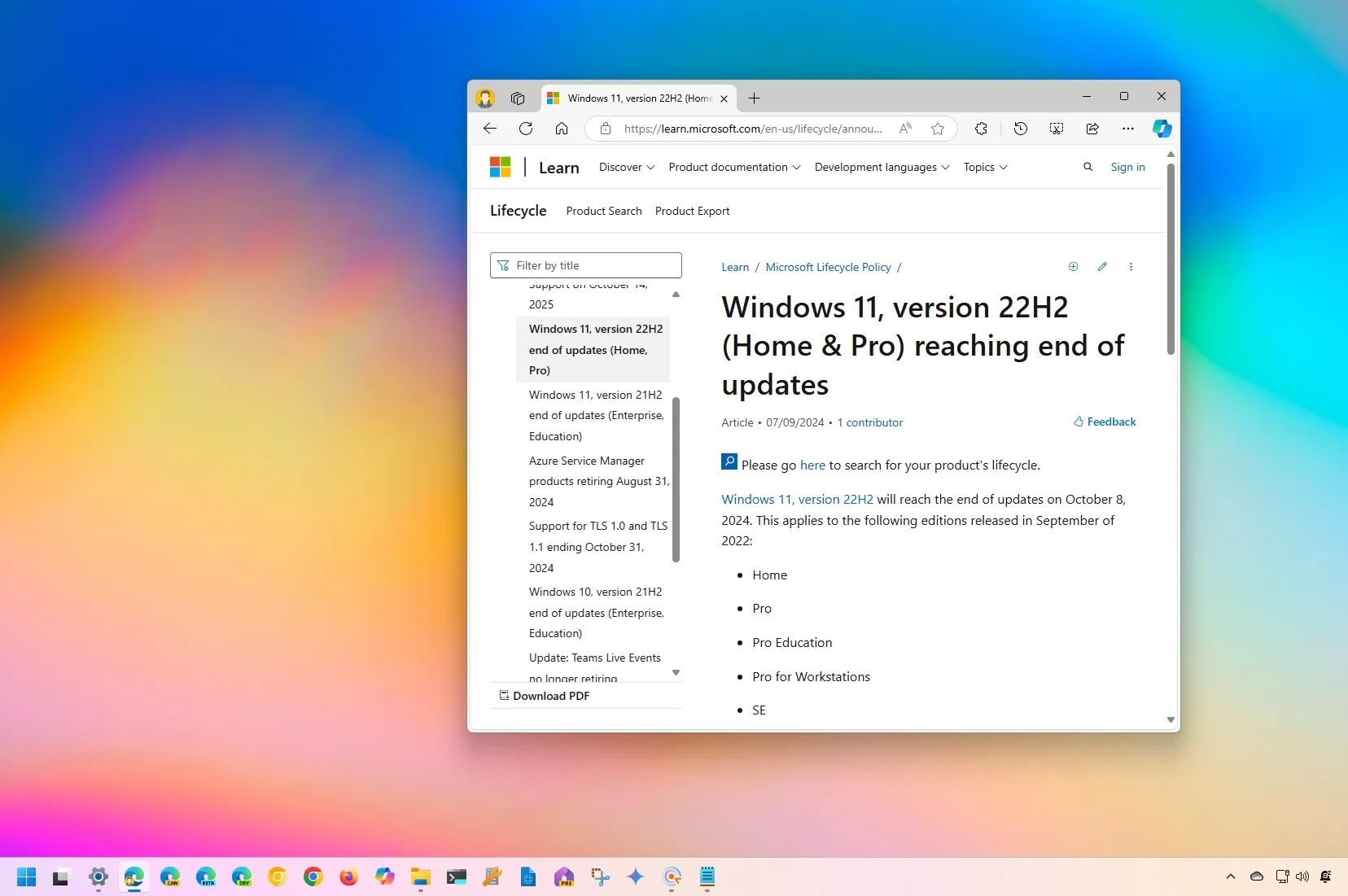
Task: Open the tab actions menu icon
Action: (x=518, y=98)
